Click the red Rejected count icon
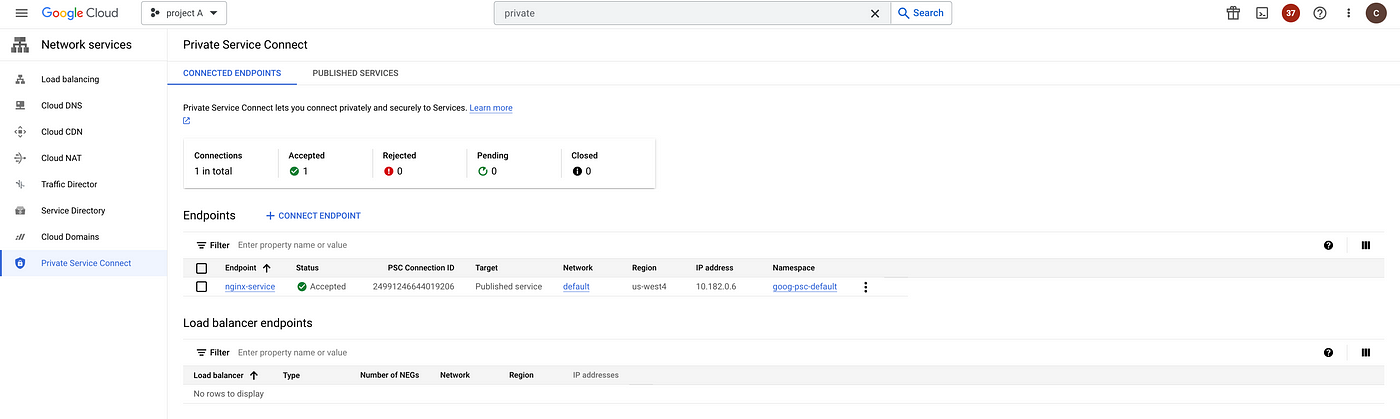This screenshot has height=419, width=1400. tap(389, 171)
